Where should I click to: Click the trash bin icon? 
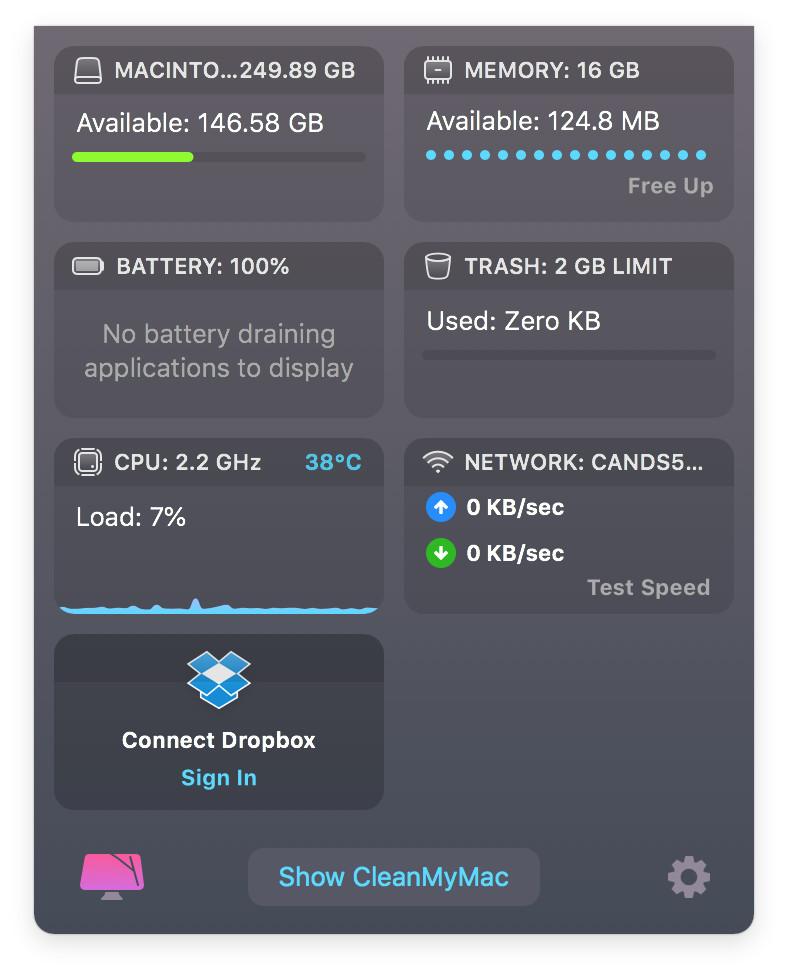click(x=438, y=266)
